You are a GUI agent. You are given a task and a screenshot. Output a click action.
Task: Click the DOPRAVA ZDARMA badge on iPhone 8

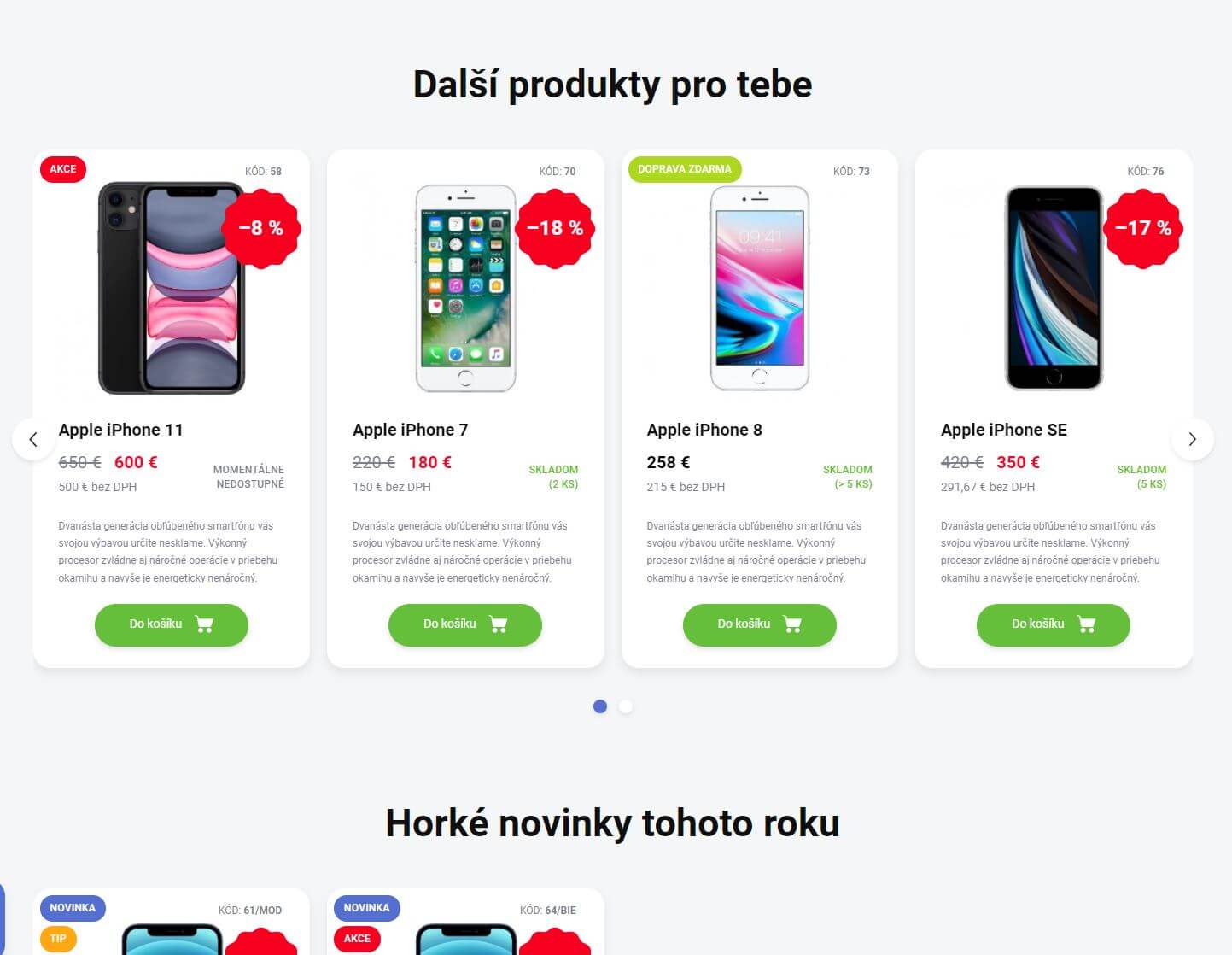[685, 169]
